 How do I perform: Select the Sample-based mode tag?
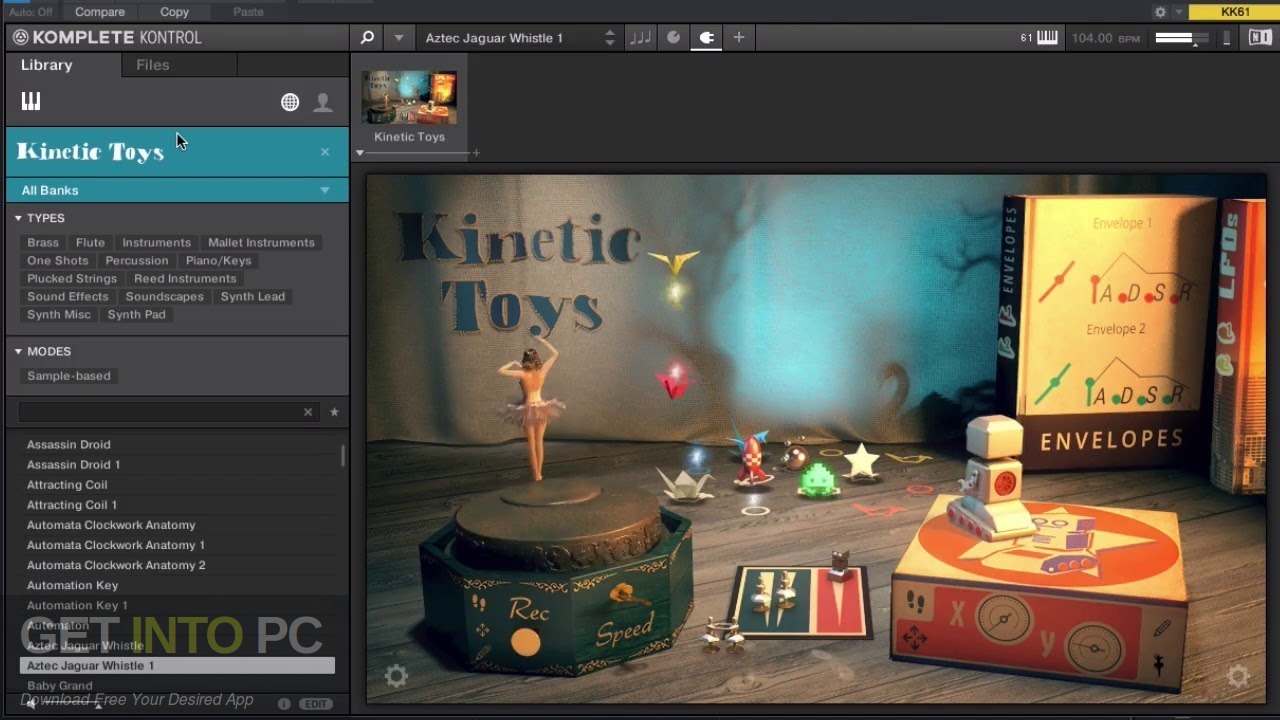coord(69,376)
